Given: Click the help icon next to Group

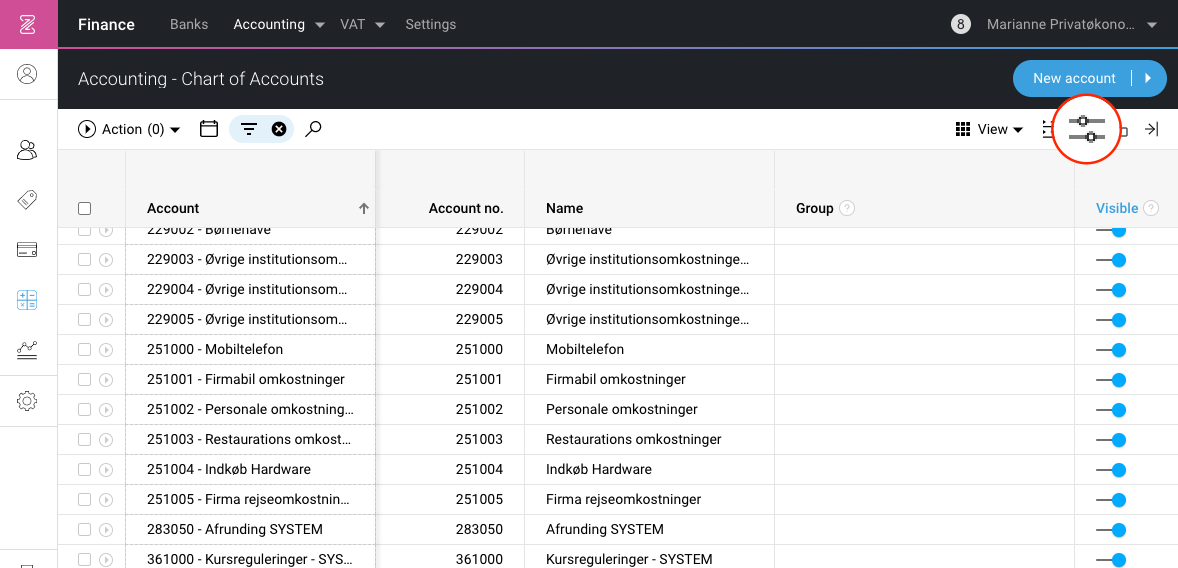Looking at the screenshot, I should coord(847,208).
